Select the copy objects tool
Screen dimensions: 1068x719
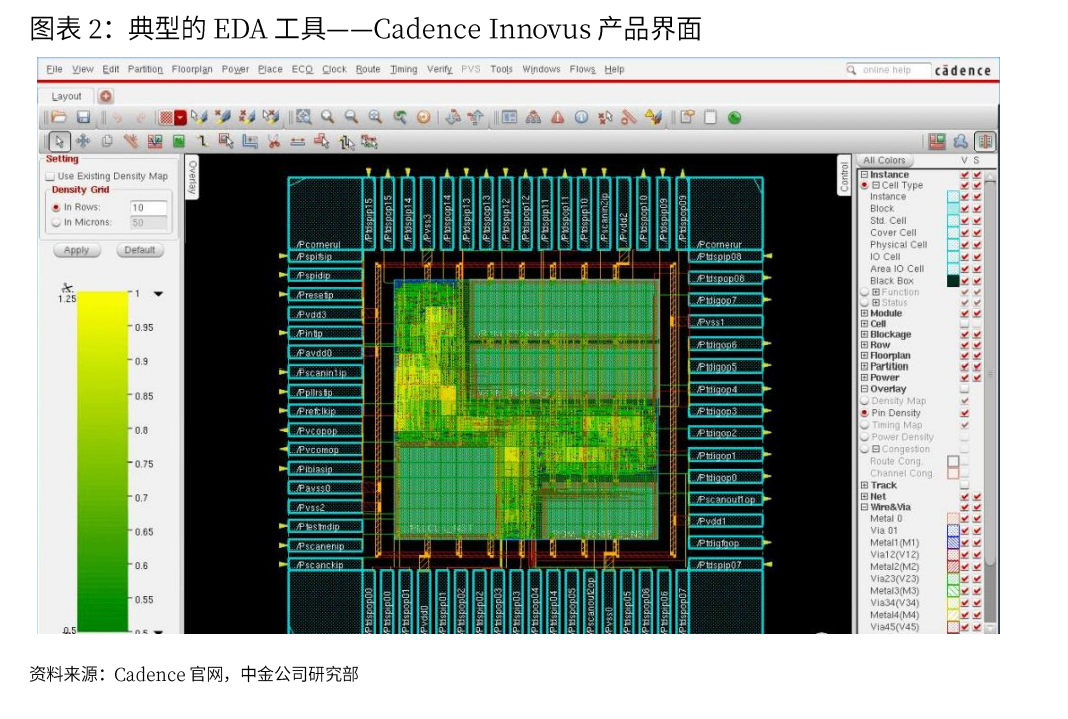tap(107, 142)
